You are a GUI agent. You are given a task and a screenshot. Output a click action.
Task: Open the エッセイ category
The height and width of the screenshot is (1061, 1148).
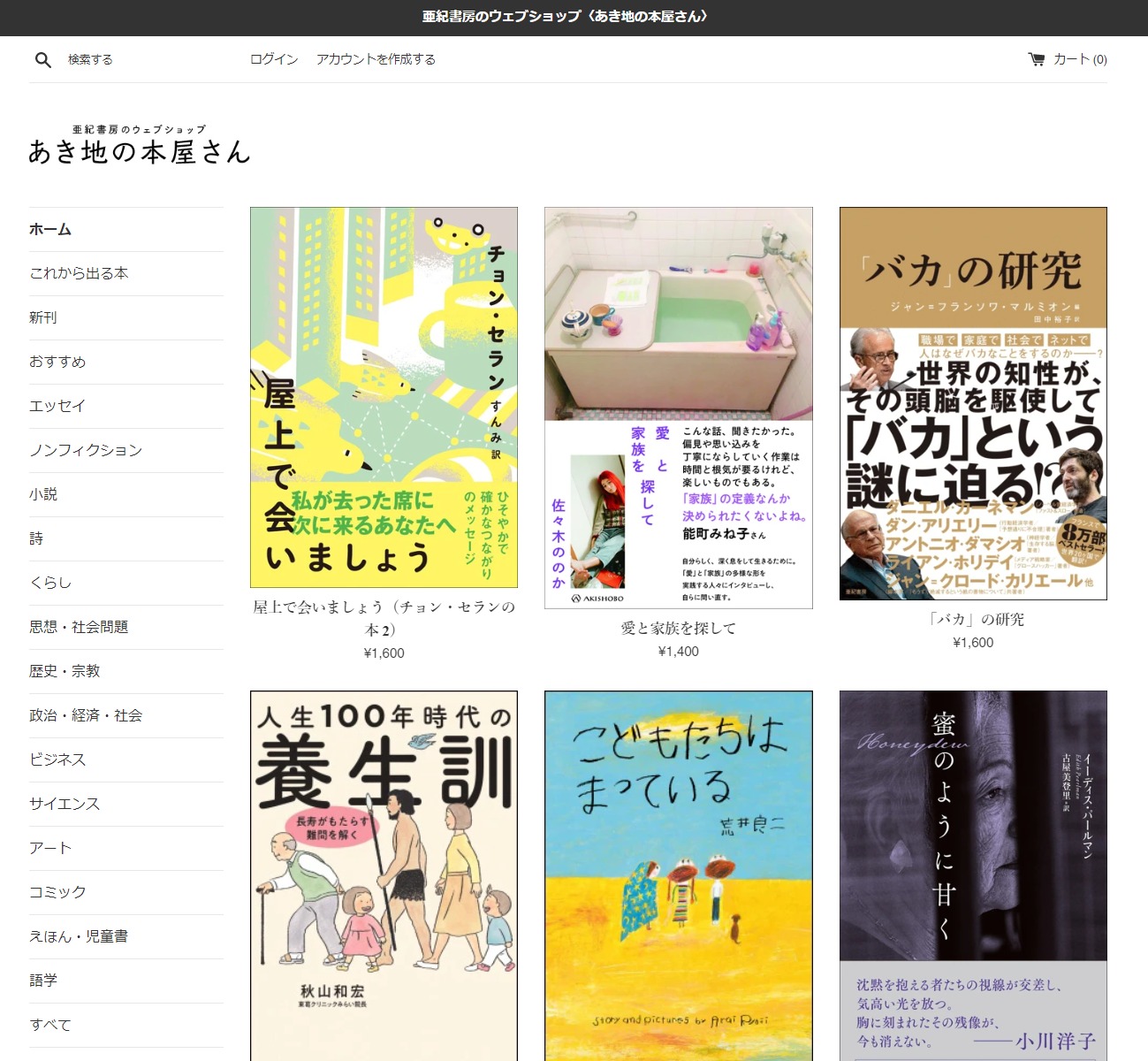click(x=57, y=406)
